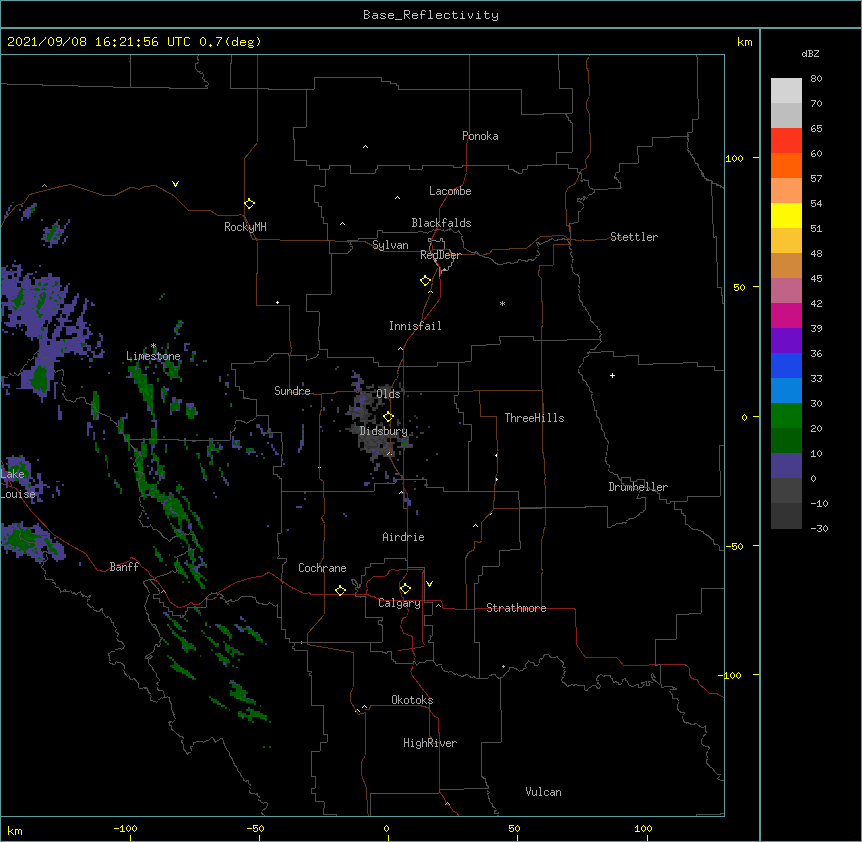The image size is (862, 842).
Task: Select the RedDeer city label
Action: click(440, 255)
